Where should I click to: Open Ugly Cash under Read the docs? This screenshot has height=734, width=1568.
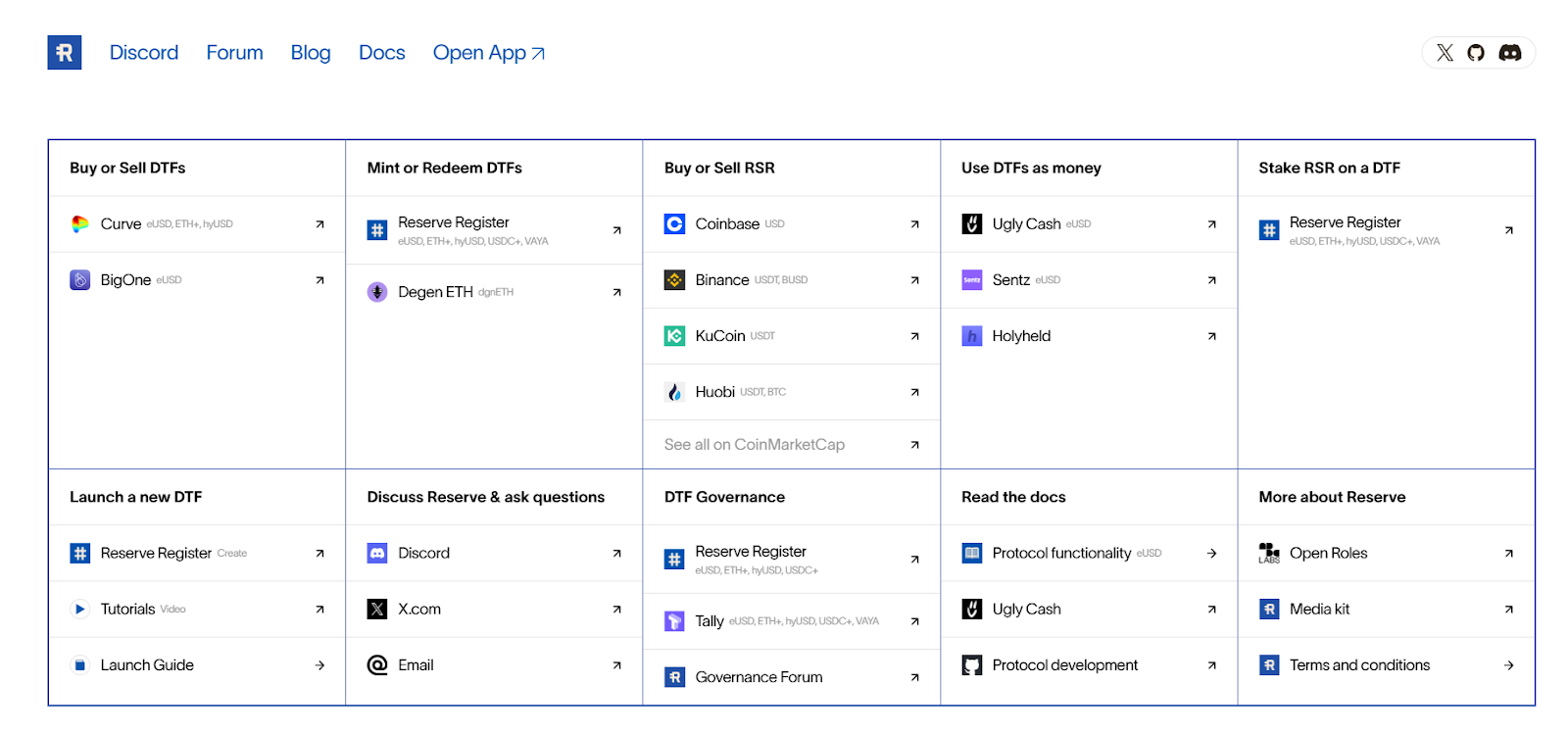(x=1089, y=610)
